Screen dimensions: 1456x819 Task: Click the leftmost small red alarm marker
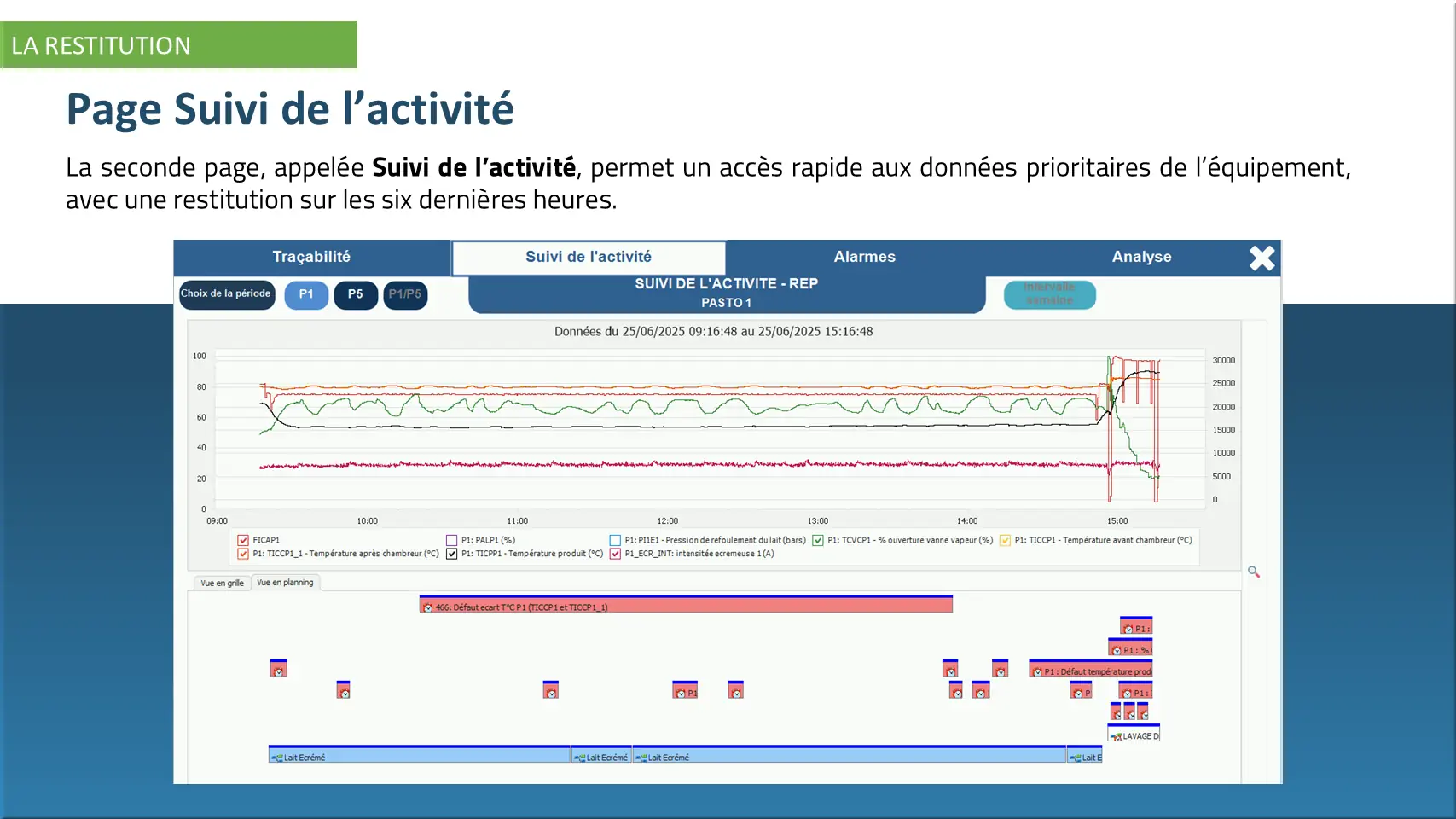click(x=278, y=670)
